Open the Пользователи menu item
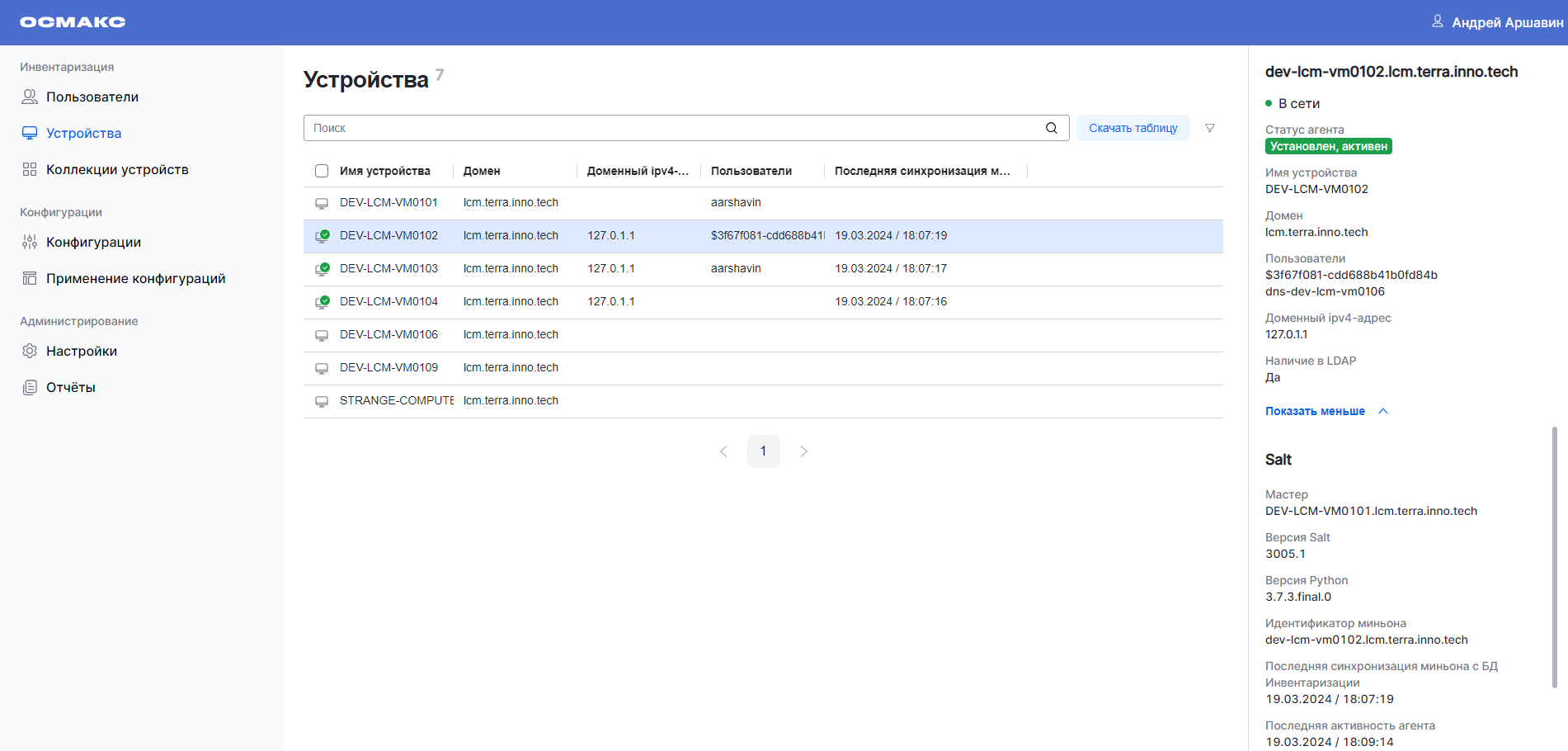Viewport: 1568px width, 751px height. (x=92, y=97)
